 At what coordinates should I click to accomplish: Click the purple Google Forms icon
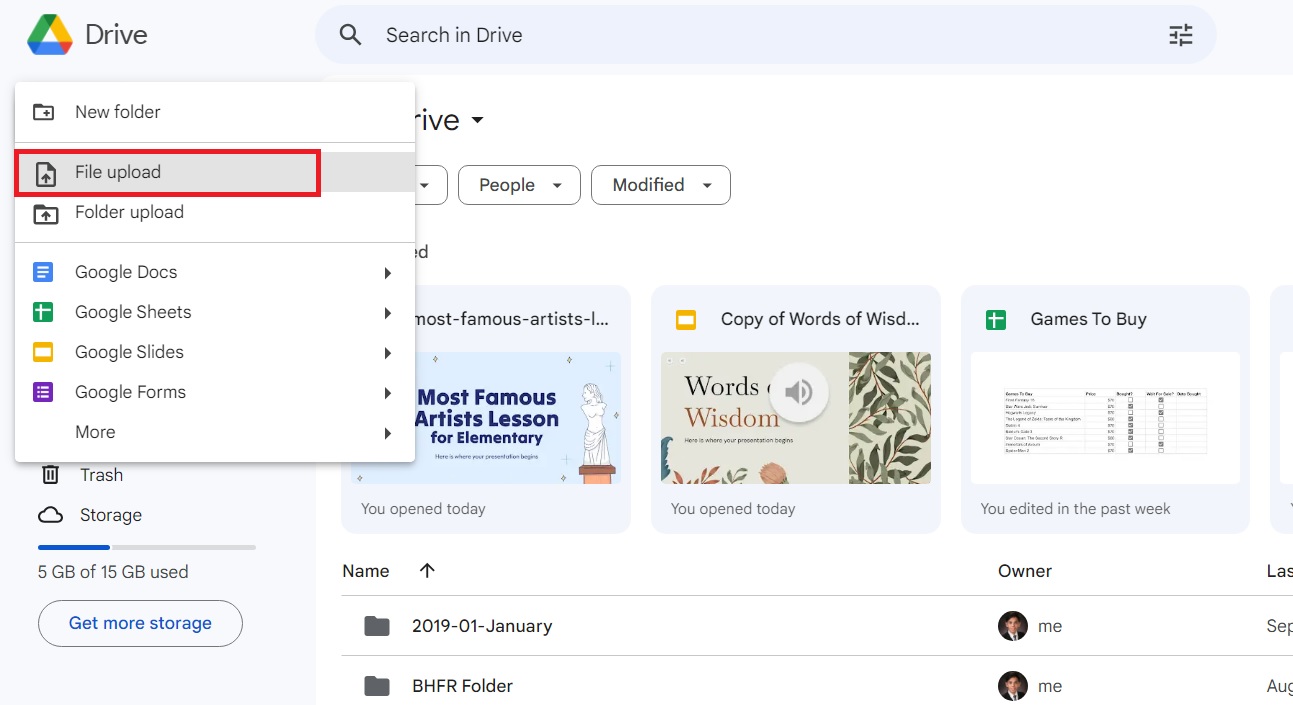43,392
